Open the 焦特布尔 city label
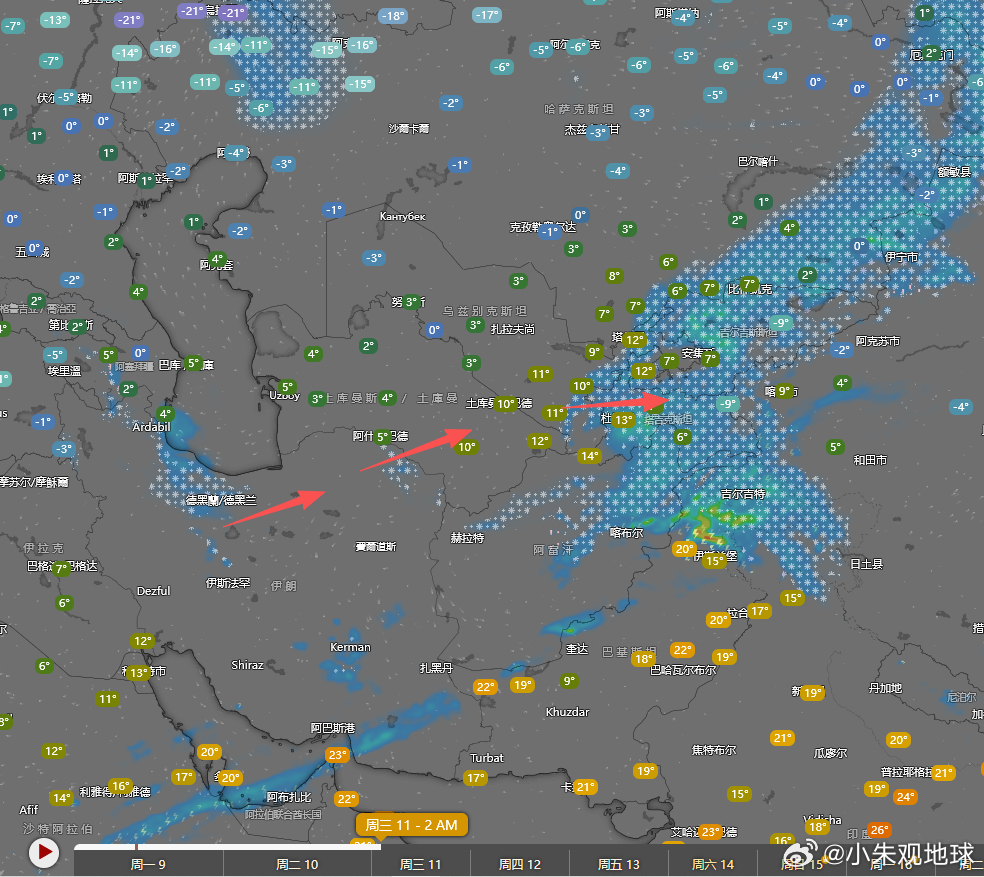984x877 pixels. [714, 750]
